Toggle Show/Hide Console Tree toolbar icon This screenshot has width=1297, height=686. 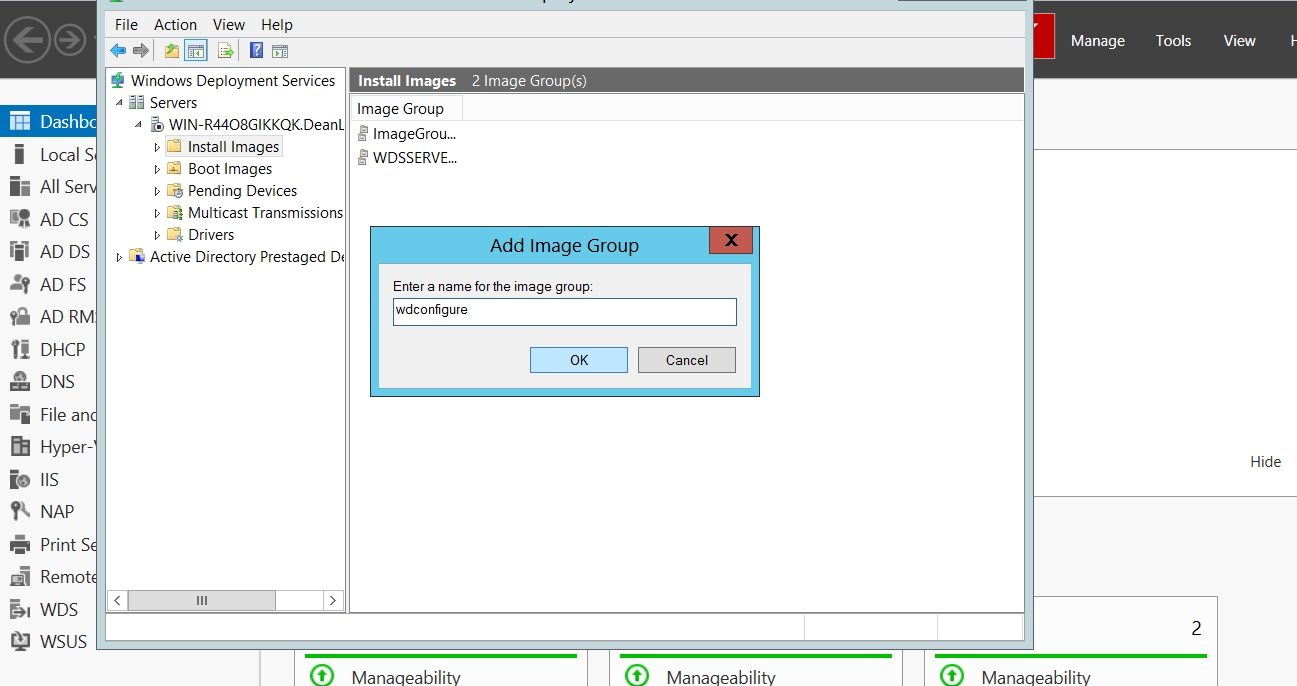click(196, 51)
